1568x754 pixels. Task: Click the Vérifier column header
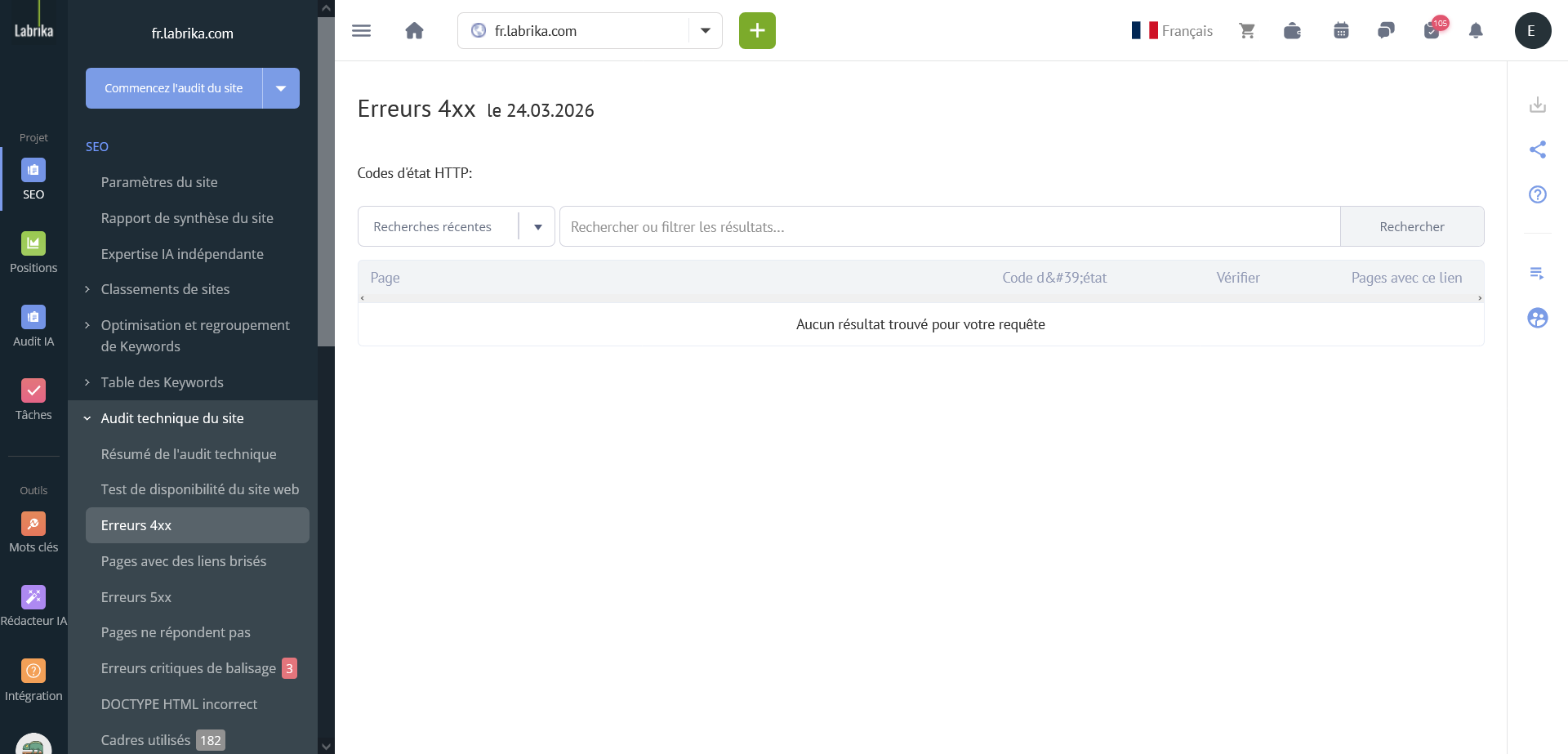click(1238, 278)
